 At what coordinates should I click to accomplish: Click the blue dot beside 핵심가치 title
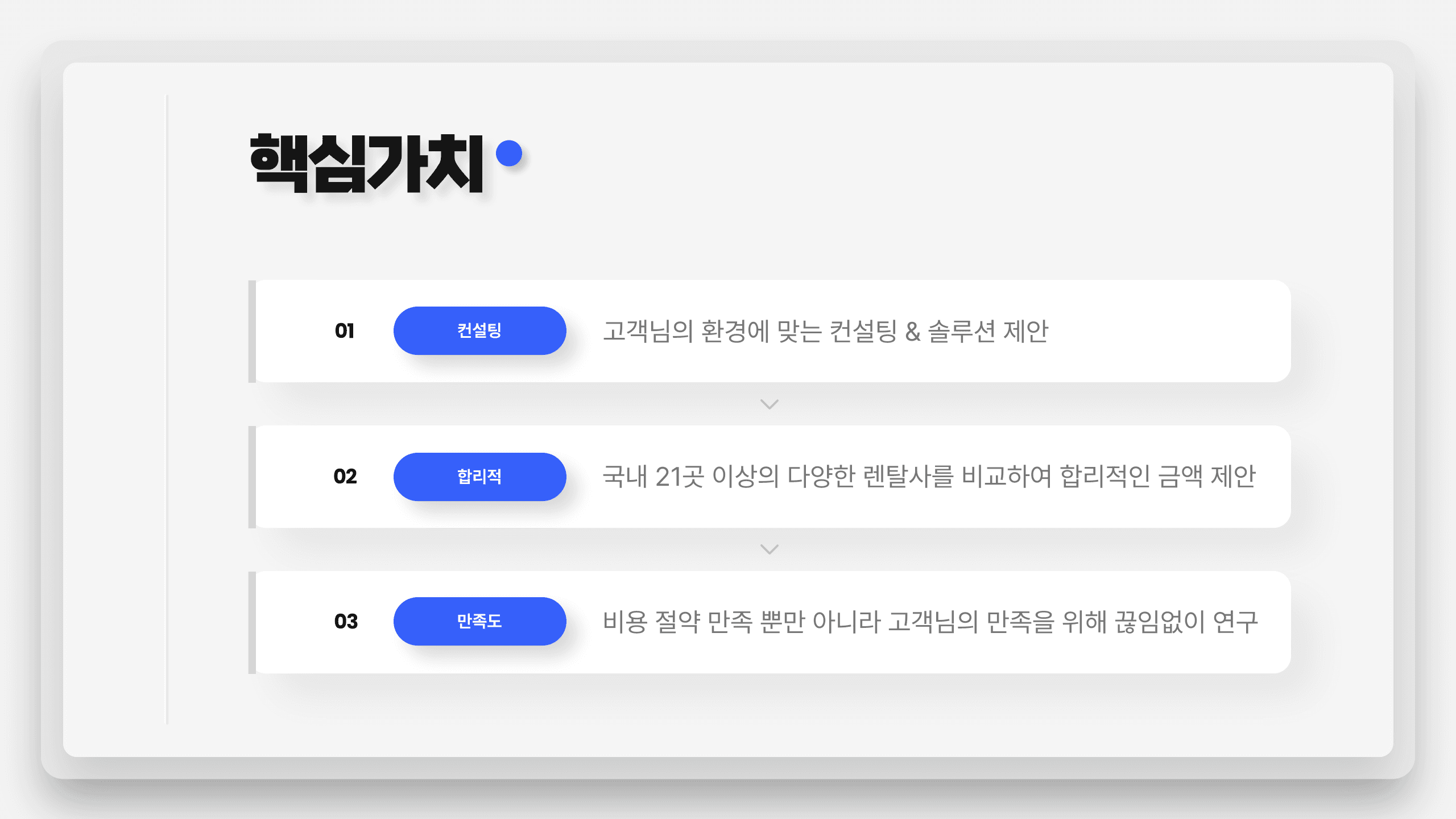(509, 153)
